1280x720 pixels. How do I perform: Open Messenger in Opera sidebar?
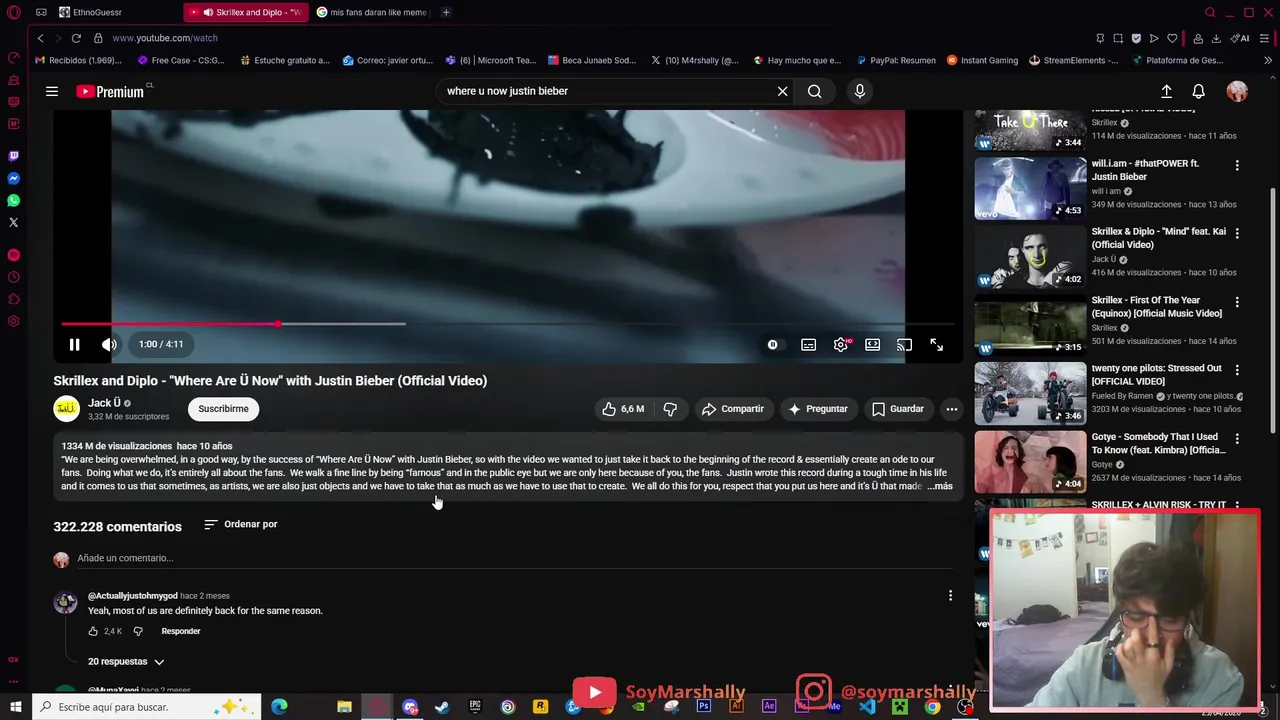click(x=13, y=178)
